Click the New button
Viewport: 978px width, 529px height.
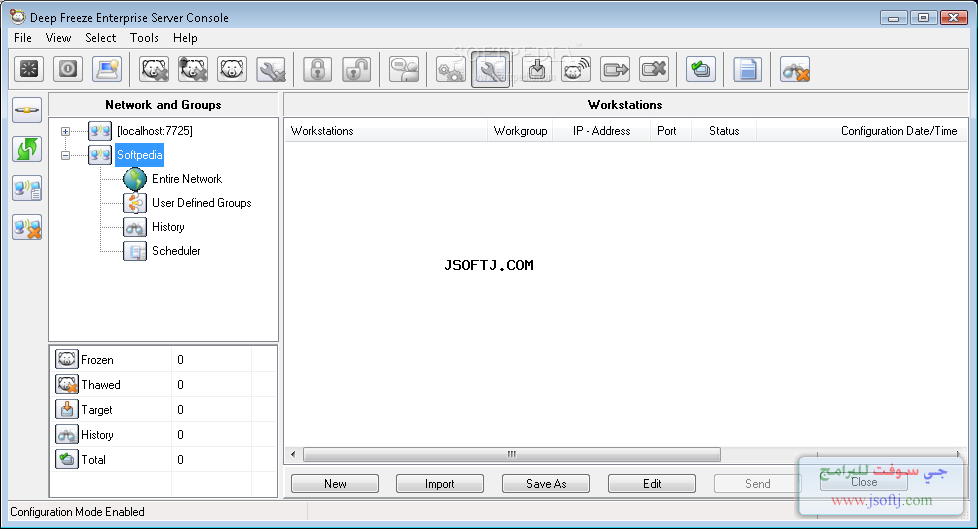tap(335, 483)
